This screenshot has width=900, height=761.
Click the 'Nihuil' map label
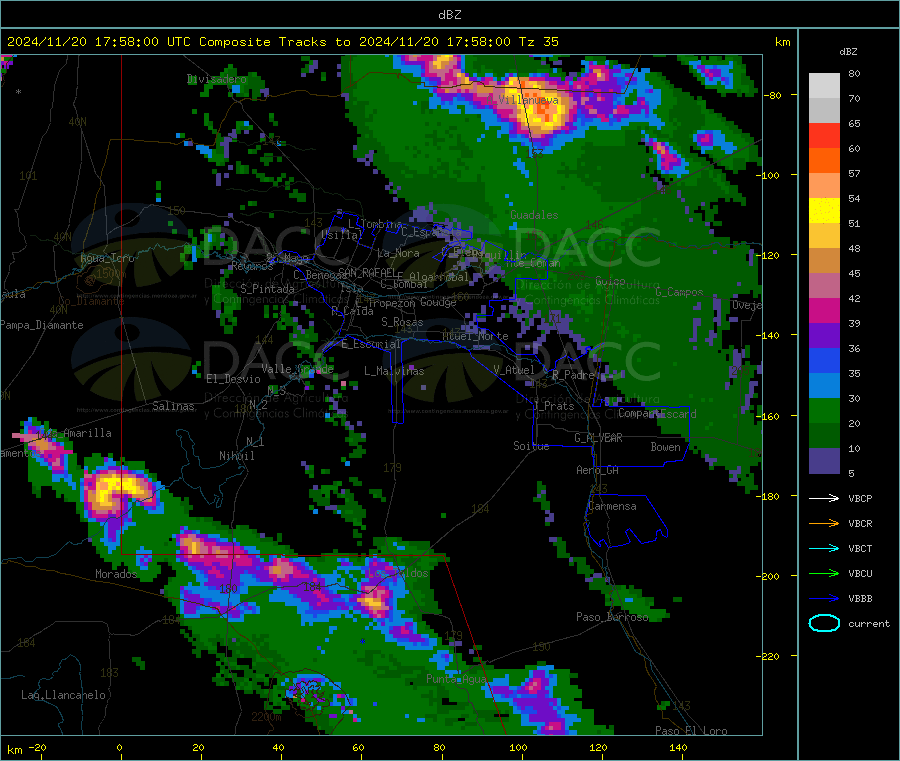coord(237,456)
